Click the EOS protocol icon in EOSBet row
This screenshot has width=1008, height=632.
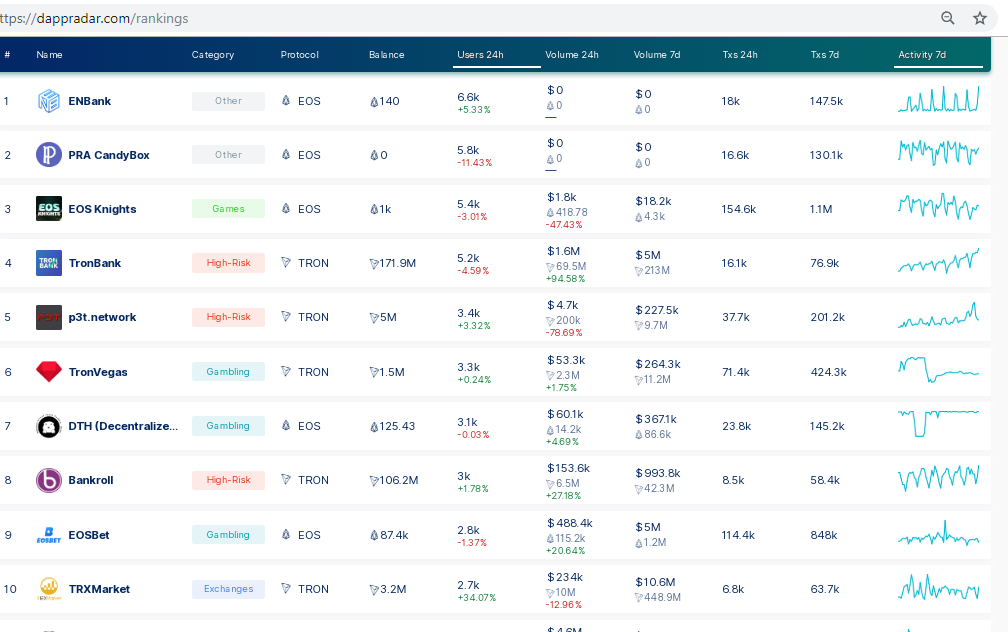286,534
